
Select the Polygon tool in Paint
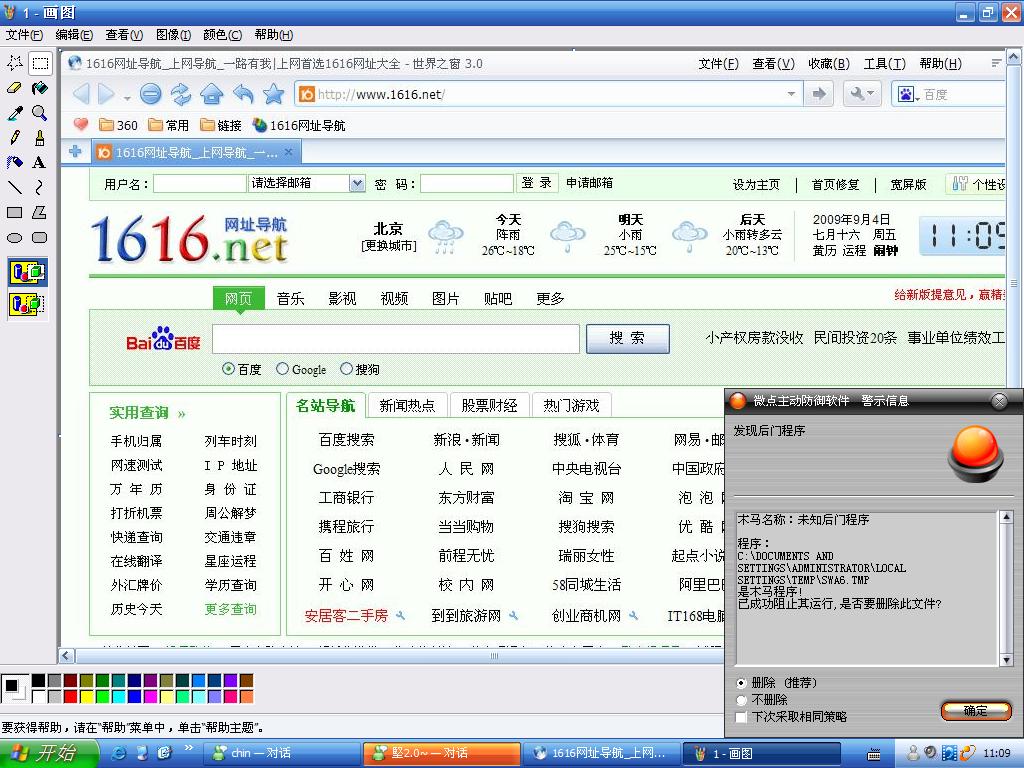tap(40, 212)
